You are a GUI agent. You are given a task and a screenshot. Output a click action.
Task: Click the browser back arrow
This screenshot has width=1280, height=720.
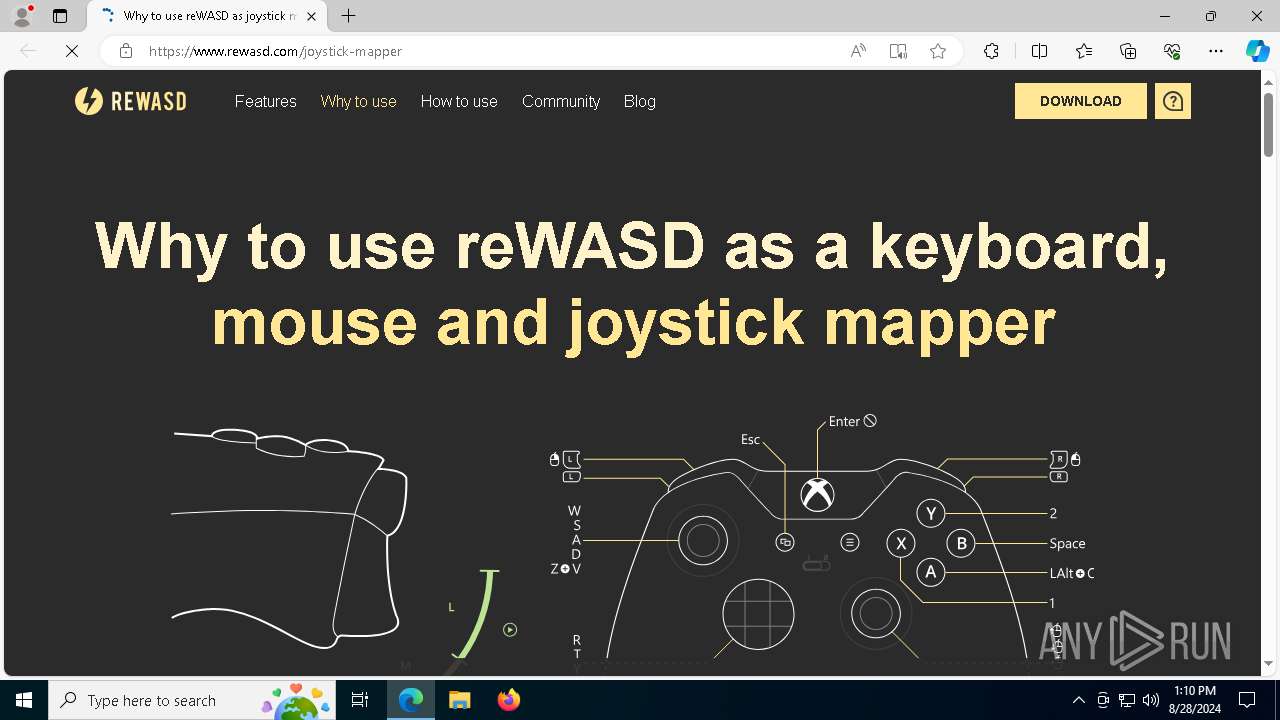[x=28, y=51]
